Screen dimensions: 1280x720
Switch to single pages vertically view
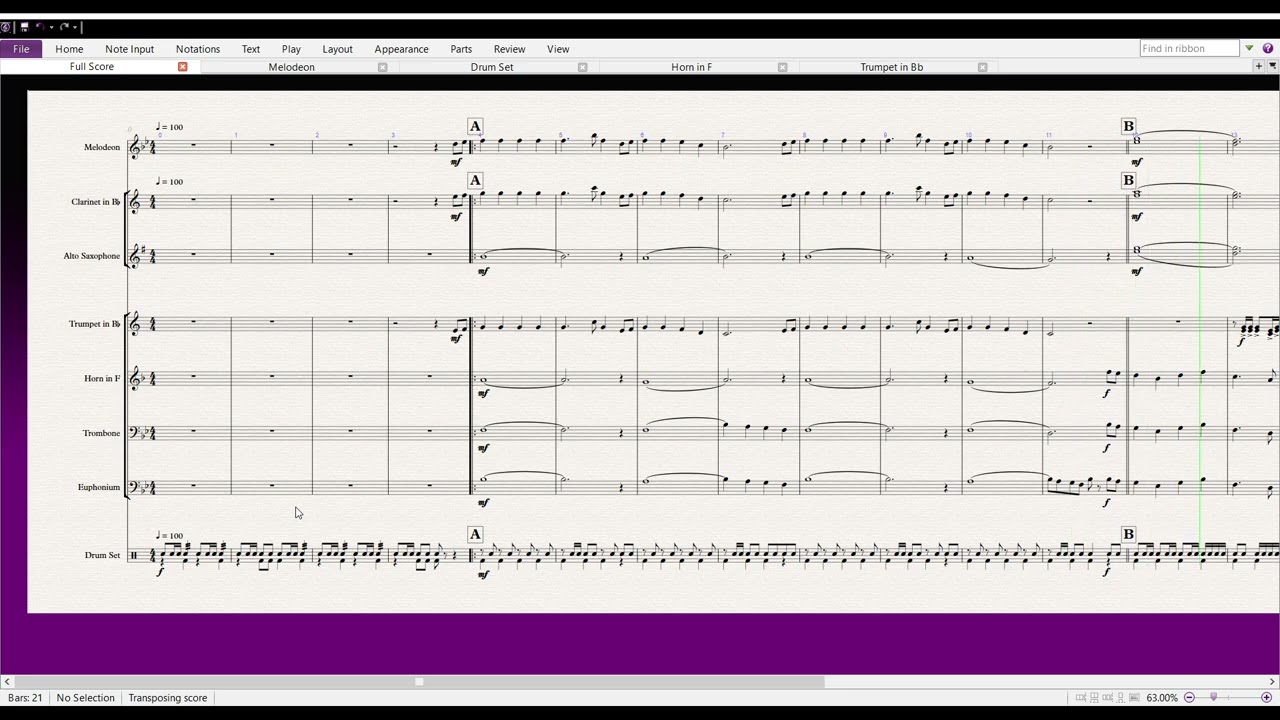tap(1120, 697)
